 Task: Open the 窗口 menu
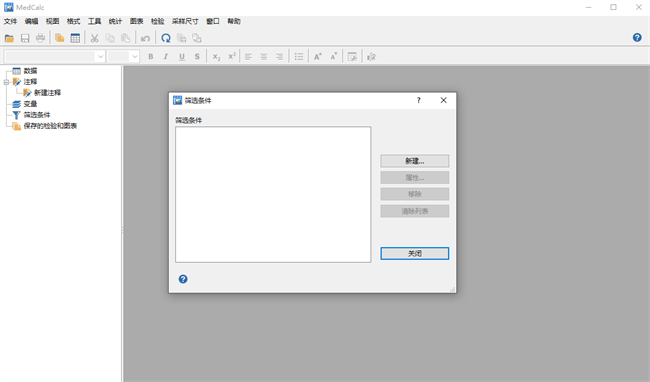(x=213, y=21)
